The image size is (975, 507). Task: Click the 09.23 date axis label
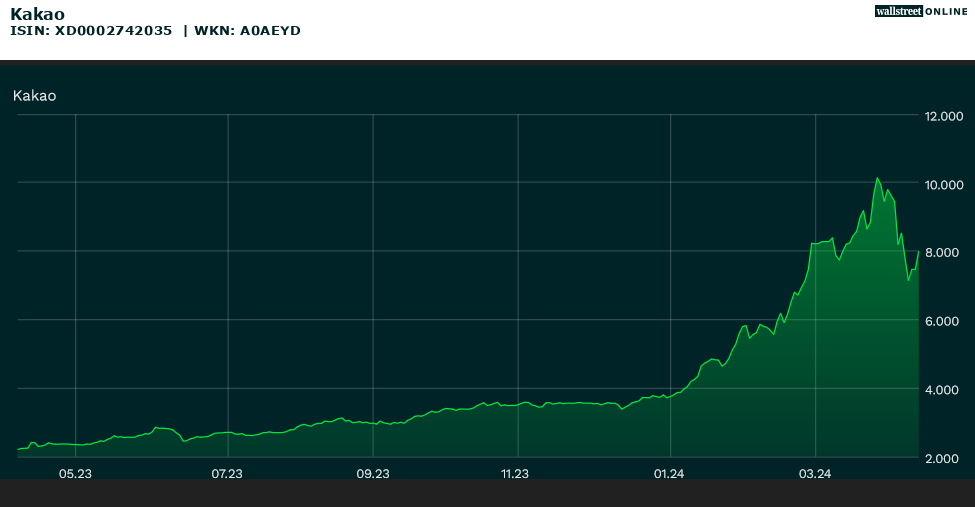coord(373,474)
